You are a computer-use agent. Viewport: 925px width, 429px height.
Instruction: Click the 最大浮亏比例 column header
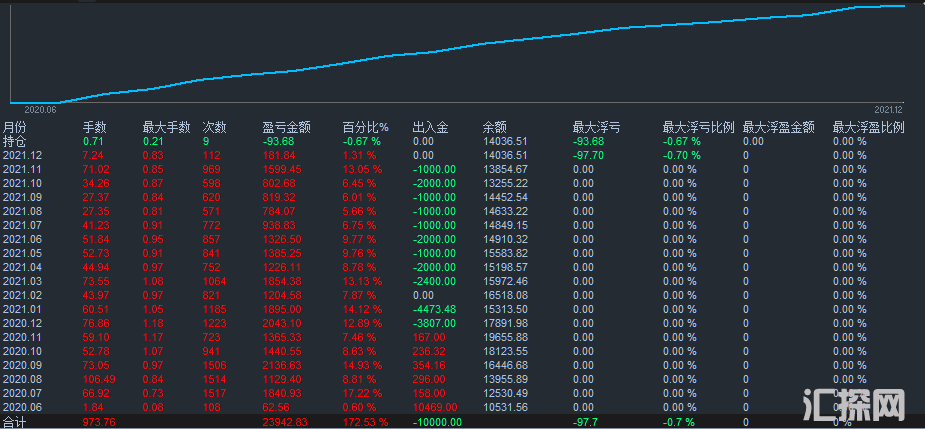point(698,127)
